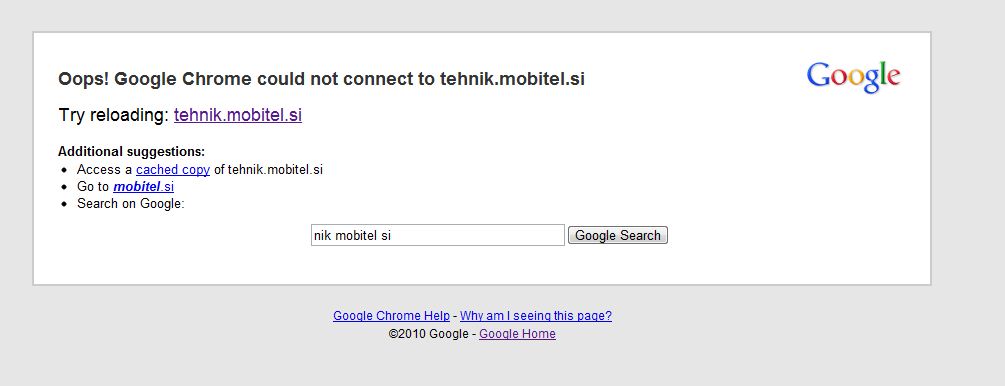Screen dimensions: 1005x386
Task: Click the 'Oops! Google Chrome could not connect' heading
Action: pyautogui.click(x=321, y=79)
